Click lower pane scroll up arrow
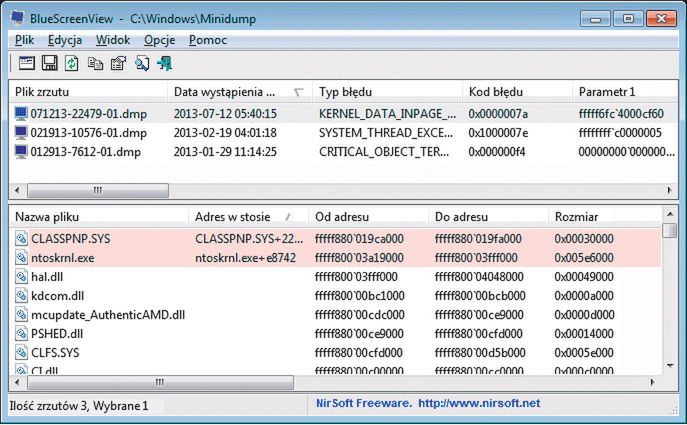 pos(669,214)
